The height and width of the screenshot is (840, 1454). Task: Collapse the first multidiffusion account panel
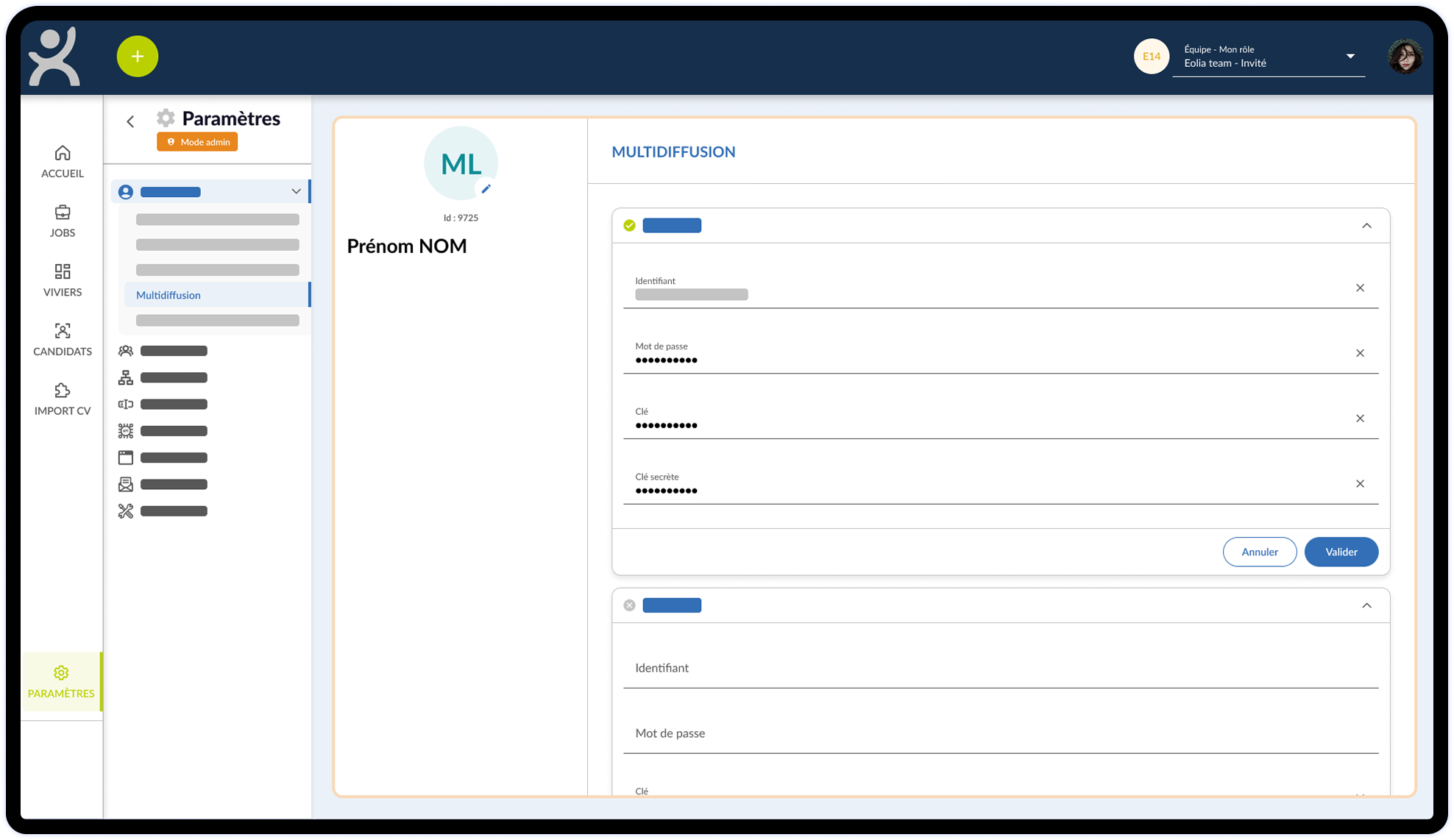click(1366, 226)
